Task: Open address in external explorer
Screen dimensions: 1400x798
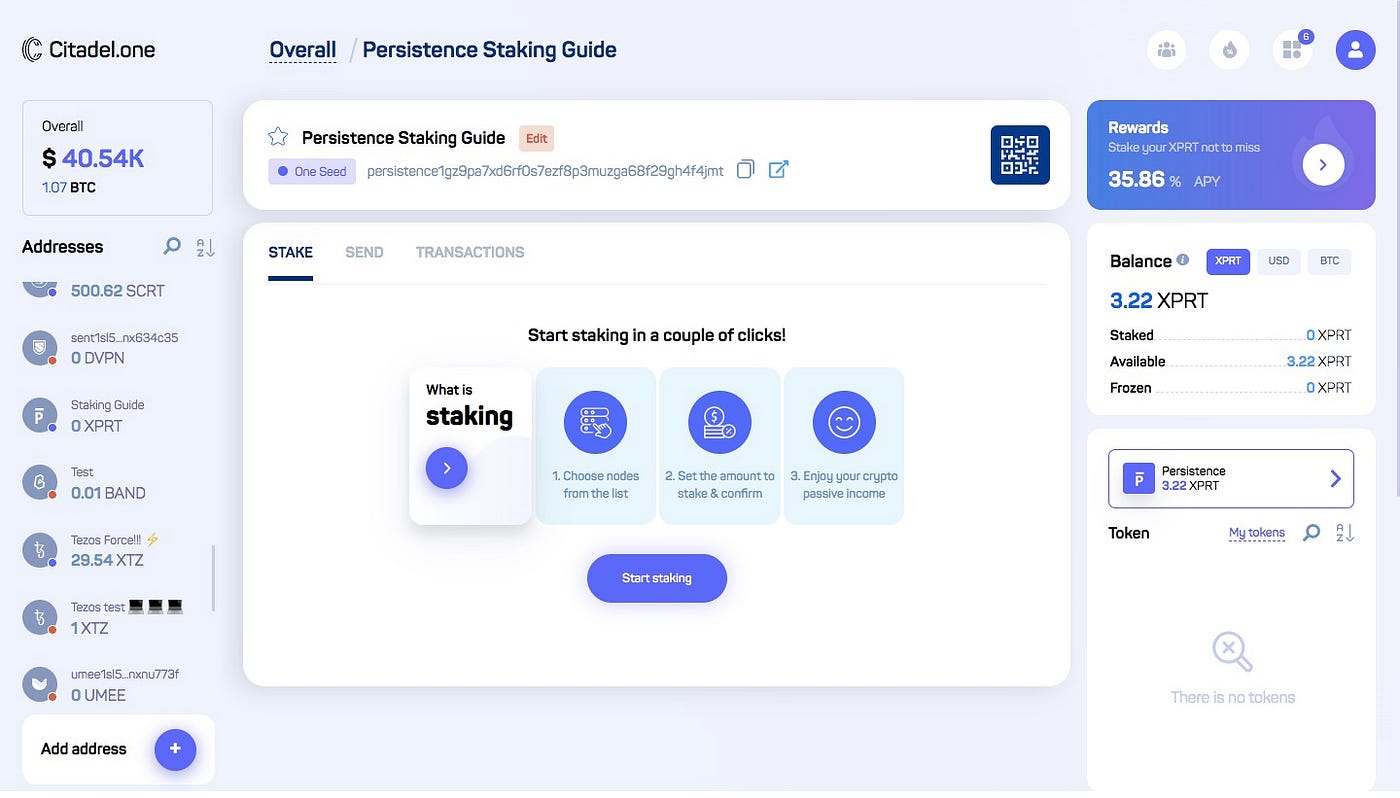Action: (778, 170)
